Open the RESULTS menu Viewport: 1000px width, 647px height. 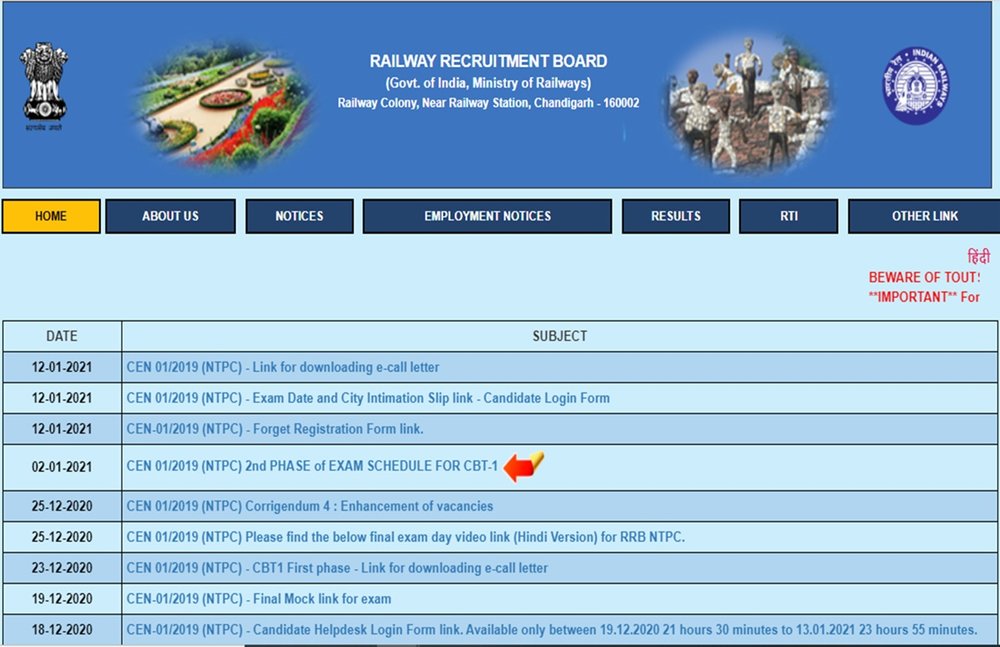point(675,216)
